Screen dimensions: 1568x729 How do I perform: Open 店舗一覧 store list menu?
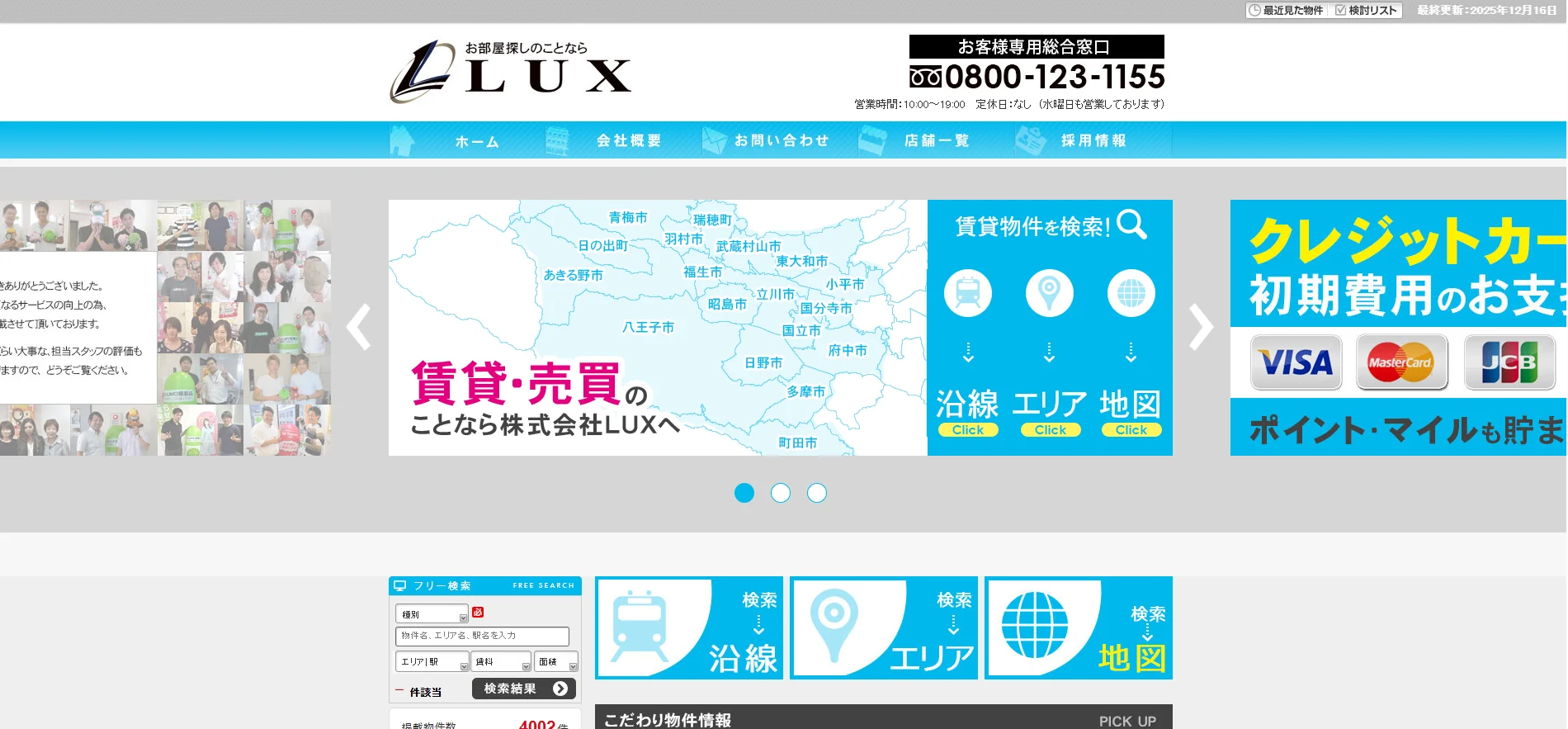tap(937, 140)
